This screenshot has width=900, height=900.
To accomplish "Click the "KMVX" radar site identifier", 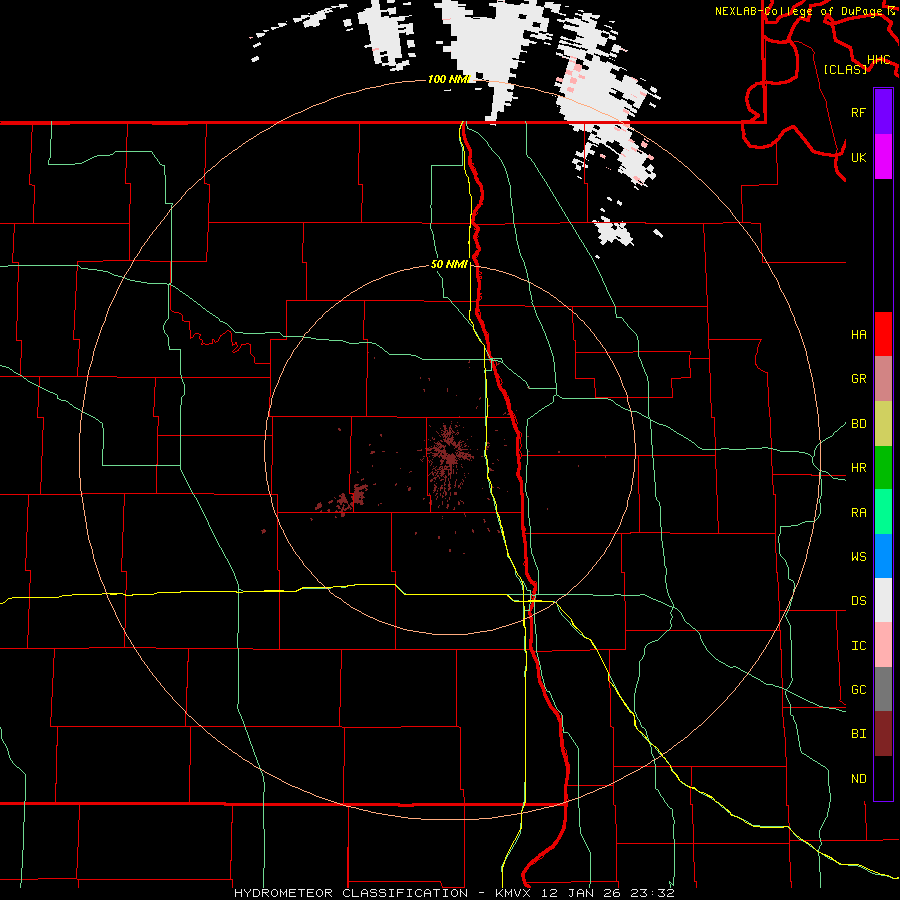I will tap(513, 893).
